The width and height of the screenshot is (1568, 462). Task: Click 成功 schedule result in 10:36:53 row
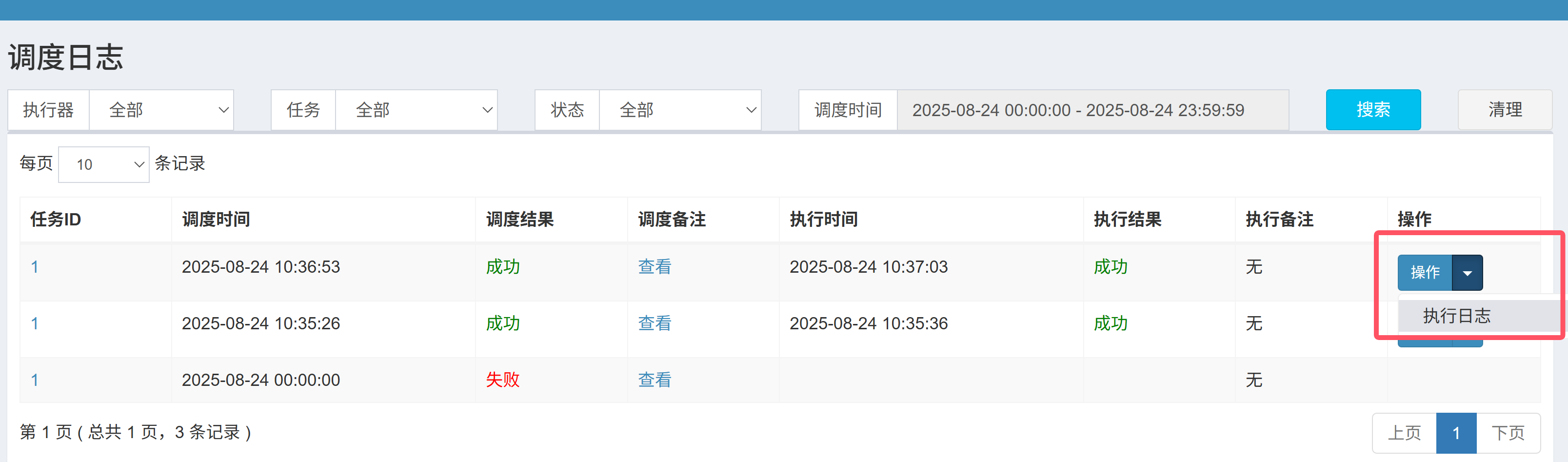pyautogui.click(x=503, y=267)
